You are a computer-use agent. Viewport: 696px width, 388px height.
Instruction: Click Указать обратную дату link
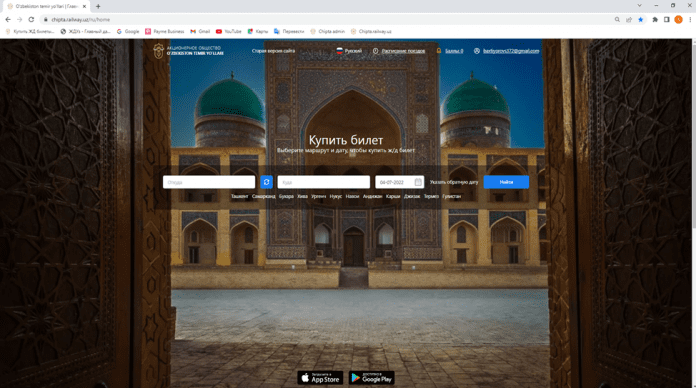pyautogui.click(x=454, y=182)
